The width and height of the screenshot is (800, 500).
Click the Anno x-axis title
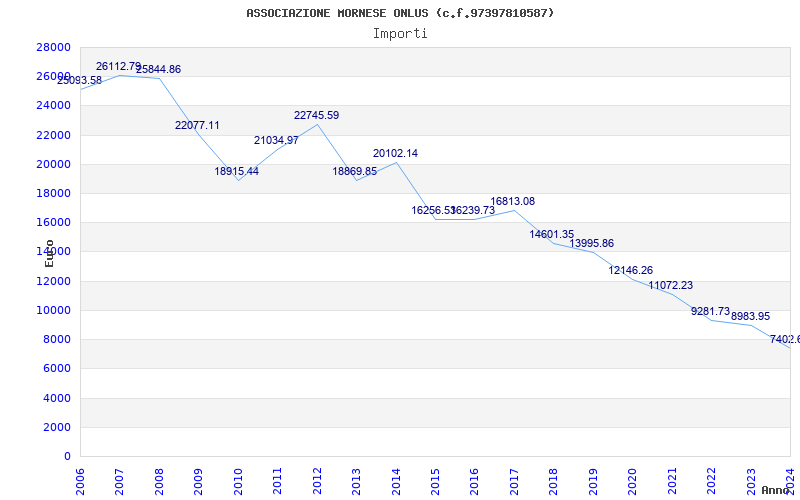click(x=775, y=490)
